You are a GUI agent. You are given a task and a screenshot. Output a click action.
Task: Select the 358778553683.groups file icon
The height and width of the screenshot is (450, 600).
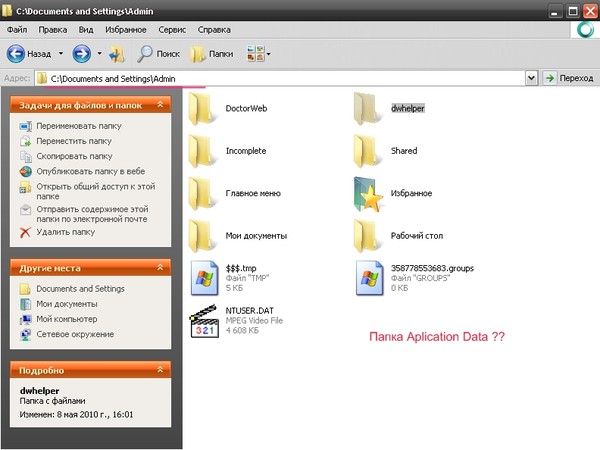pos(370,278)
